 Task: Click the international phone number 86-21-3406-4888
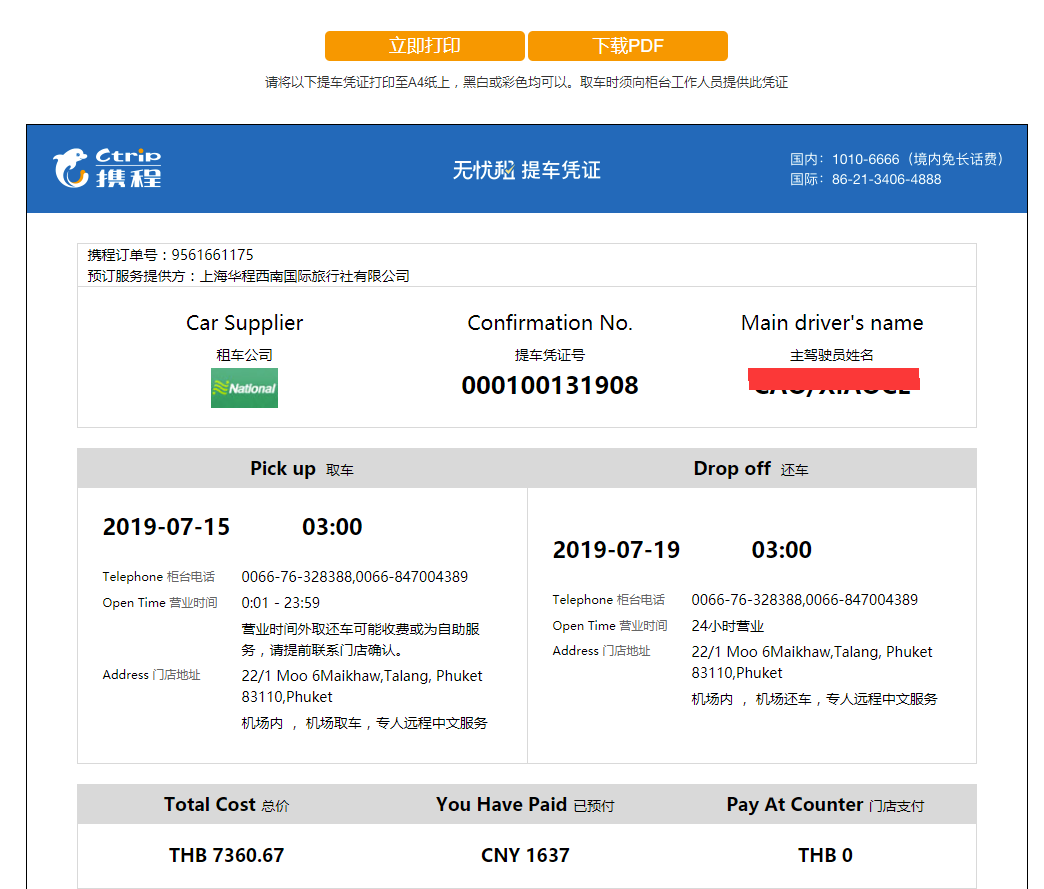point(886,180)
